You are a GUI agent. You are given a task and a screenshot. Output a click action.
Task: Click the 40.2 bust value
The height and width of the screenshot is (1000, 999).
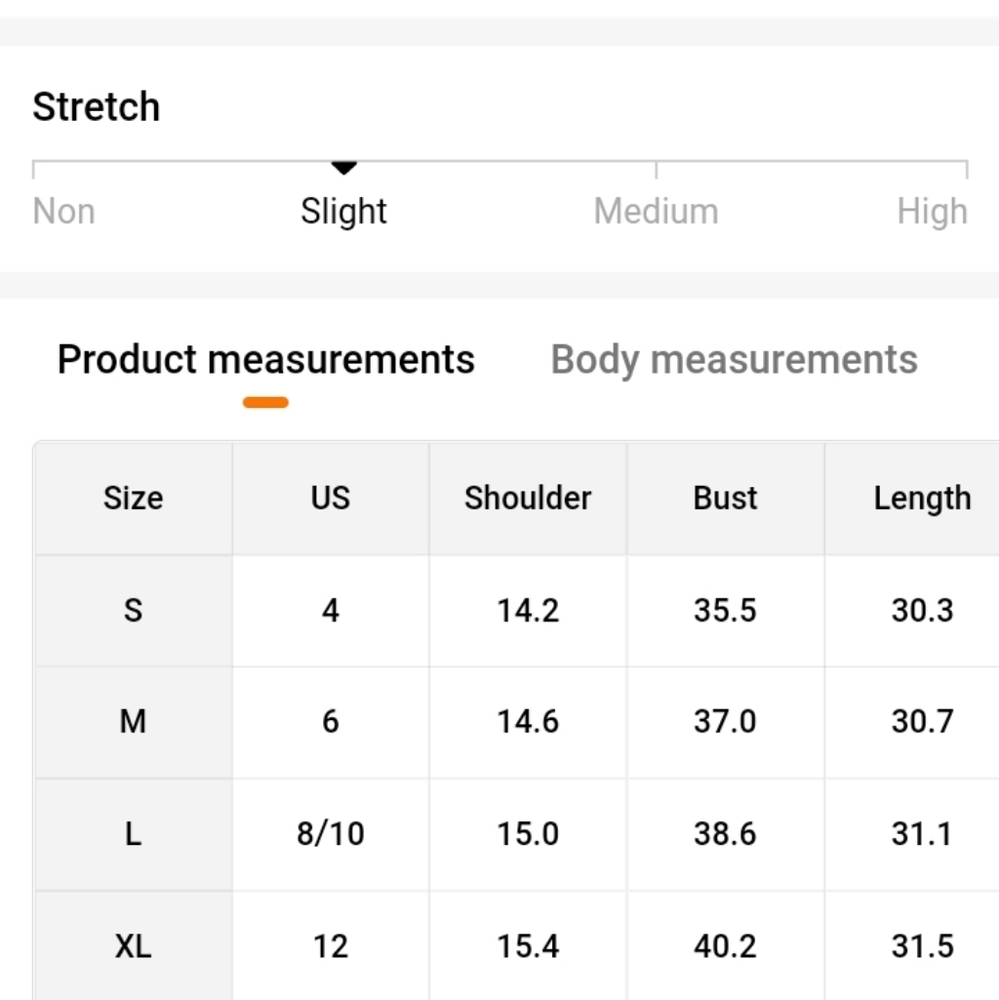tap(725, 946)
